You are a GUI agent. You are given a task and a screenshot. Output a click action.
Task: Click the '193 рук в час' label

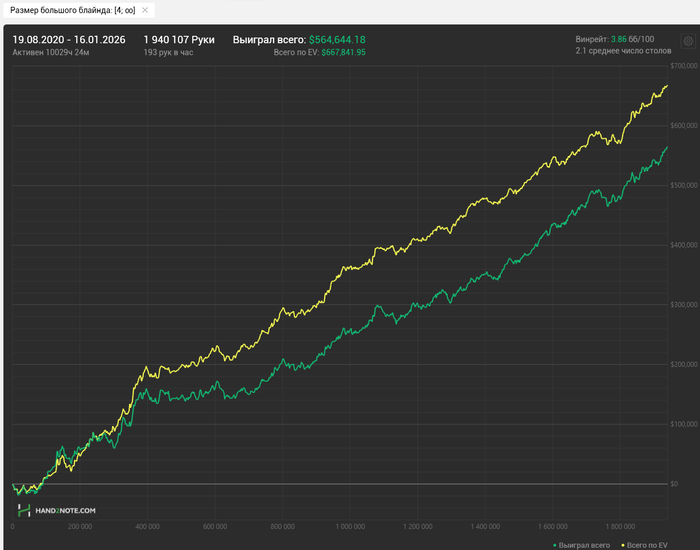168,52
